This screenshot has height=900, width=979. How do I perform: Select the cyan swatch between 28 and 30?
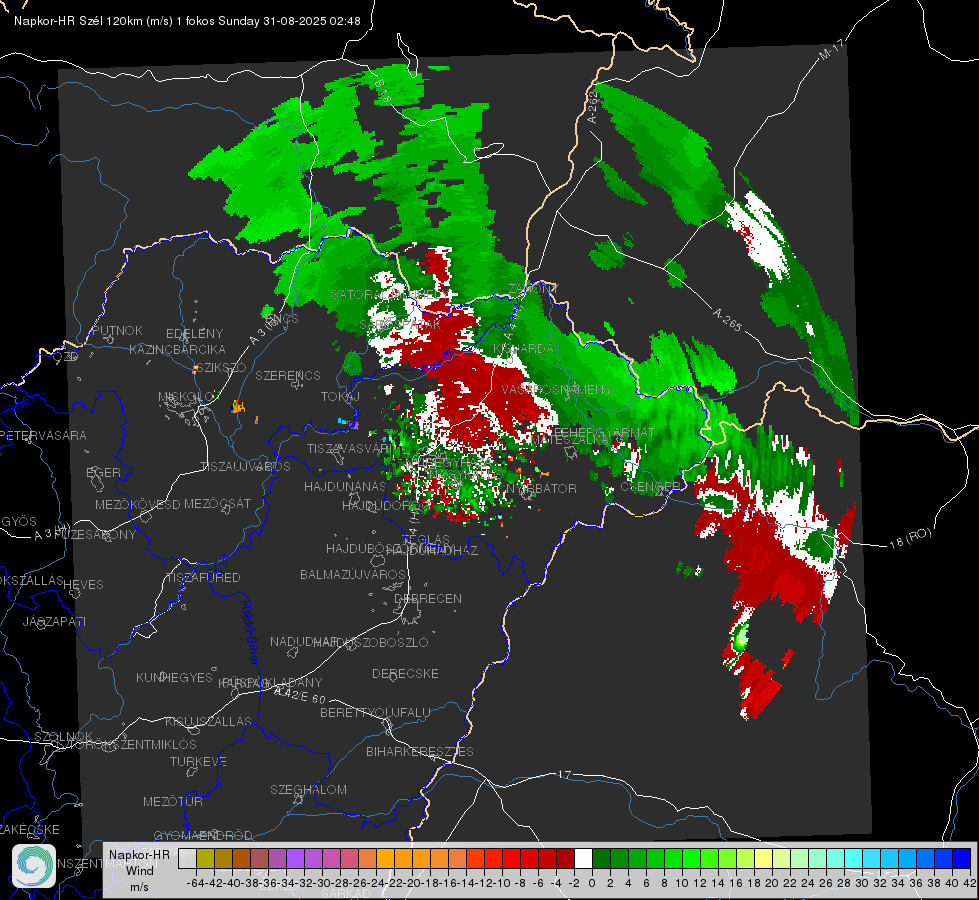854,858
